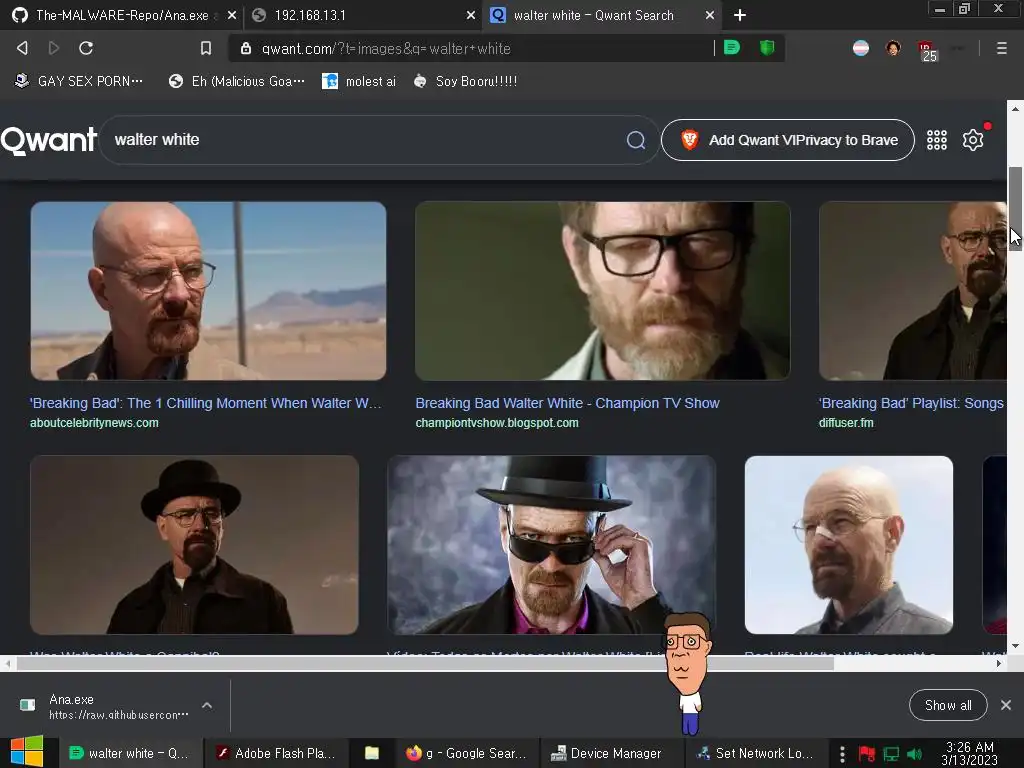The width and height of the screenshot is (1024, 768).
Task: Click Add Qwant VIPrivacy to Brave button
Action: click(788, 140)
